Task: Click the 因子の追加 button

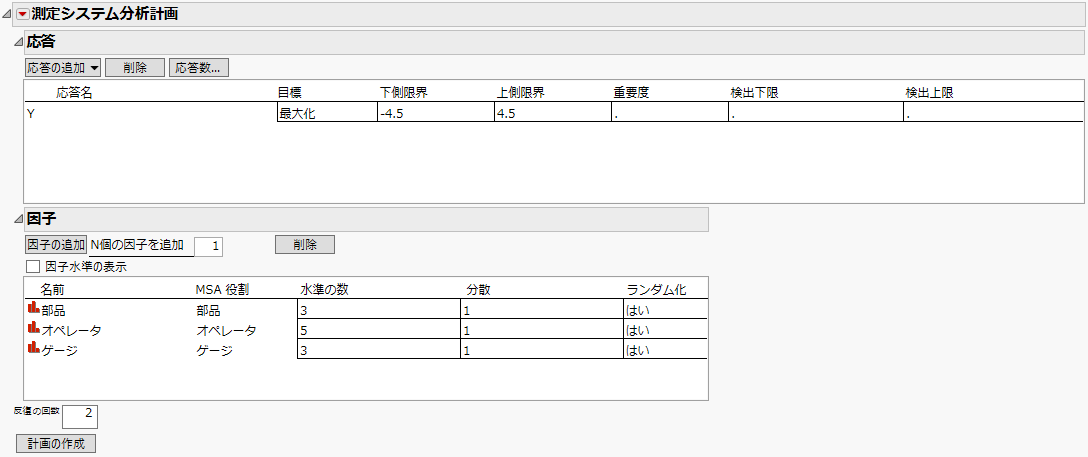Action: pos(56,245)
